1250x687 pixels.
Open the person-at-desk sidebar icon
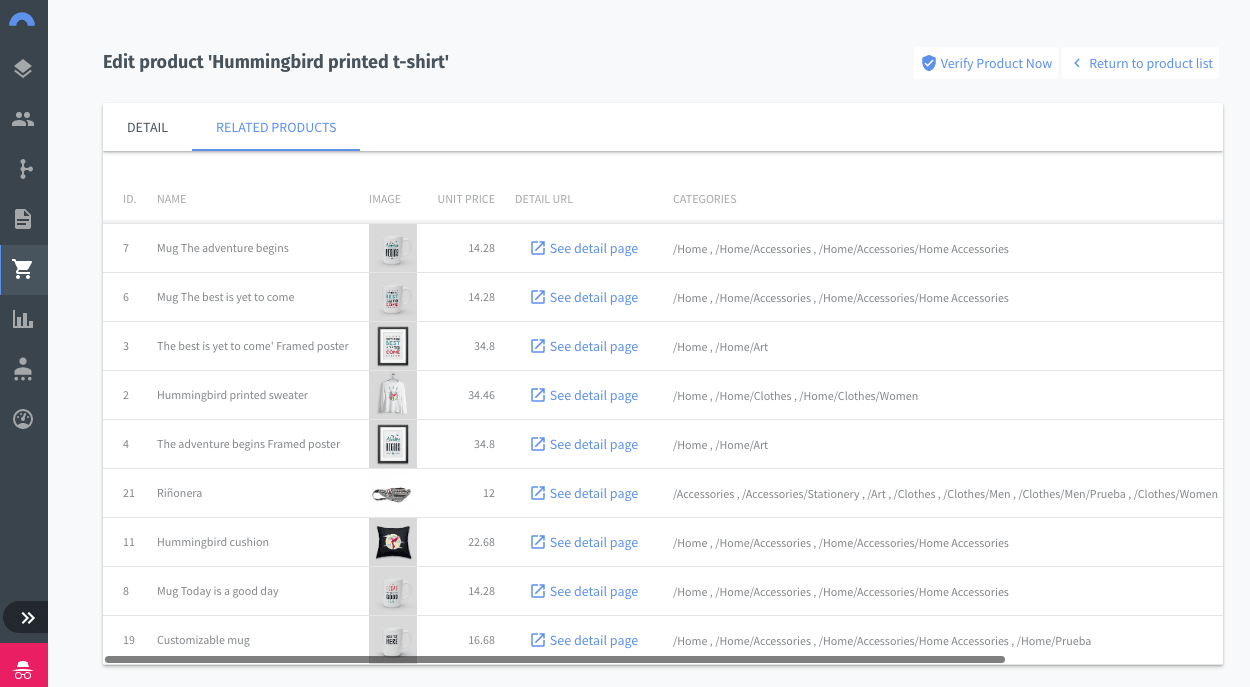[23, 369]
